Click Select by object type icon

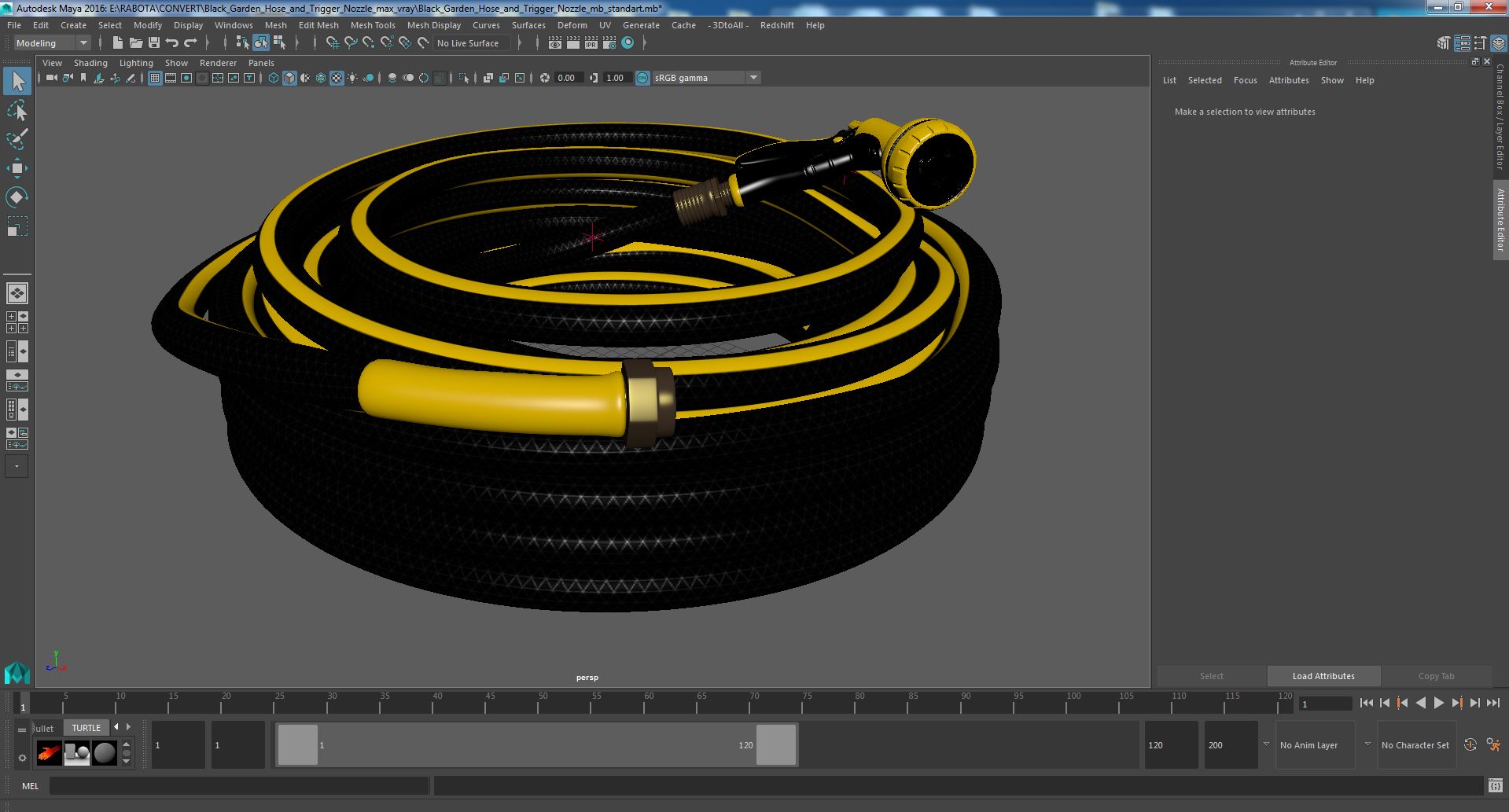(x=260, y=43)
